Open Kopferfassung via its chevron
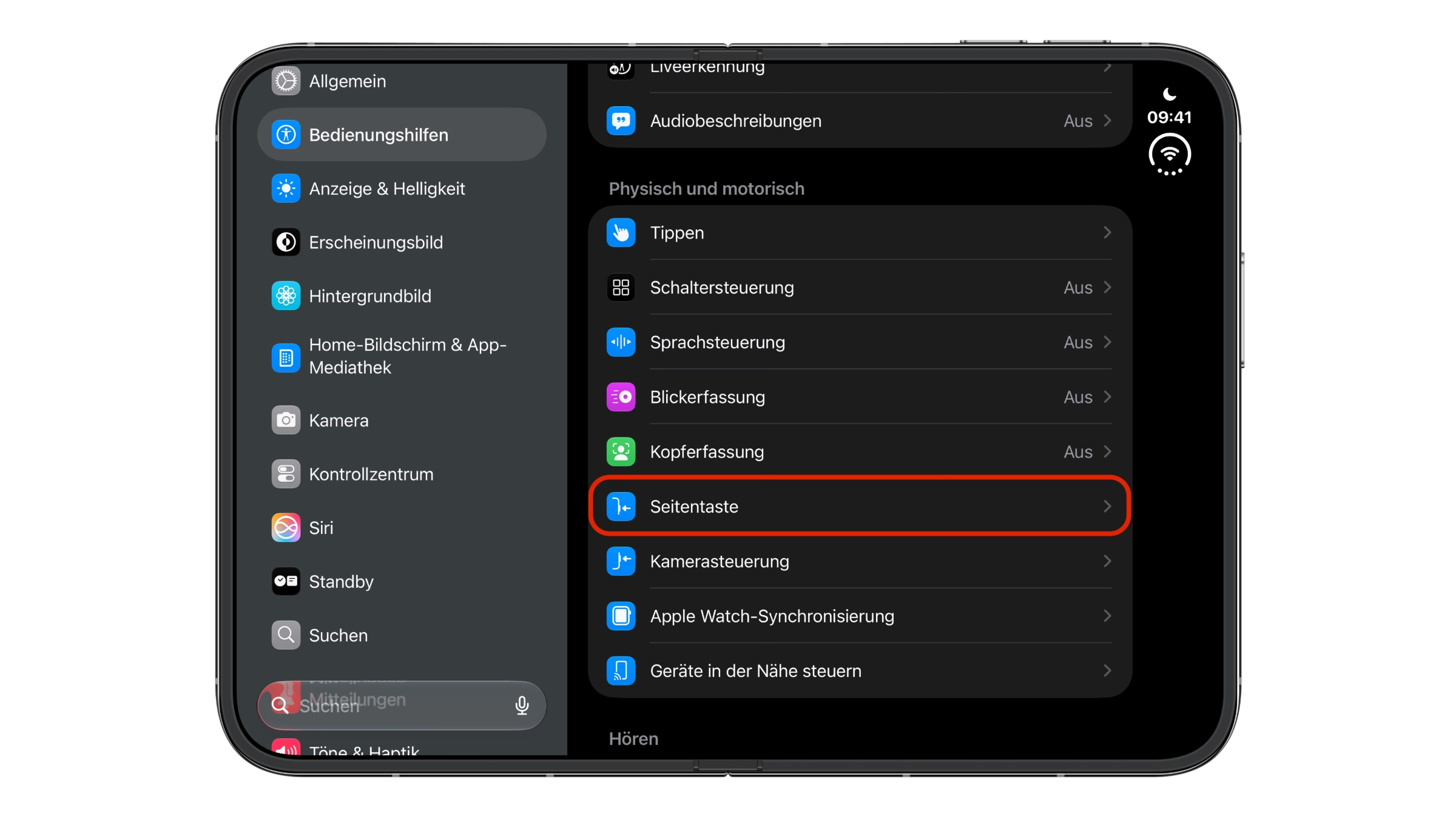Image resolution: width=1456 pixels, height=819 pixels. tap(1107, 451)
